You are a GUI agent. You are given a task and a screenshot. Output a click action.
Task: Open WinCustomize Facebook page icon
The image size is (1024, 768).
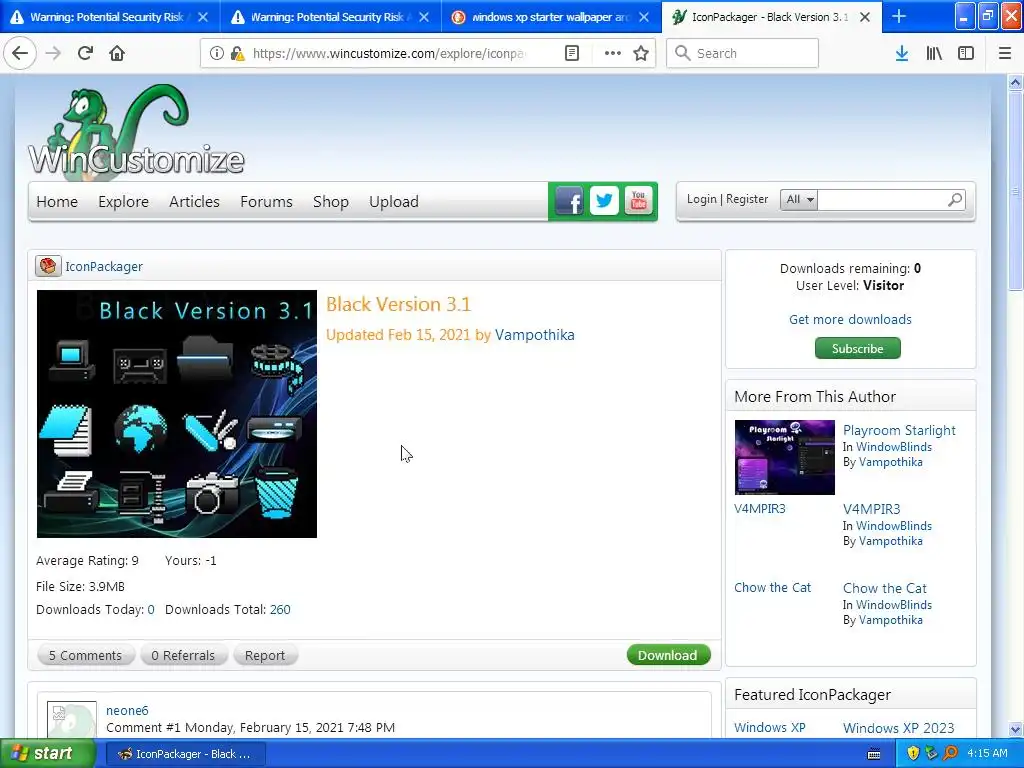[569, 201]
